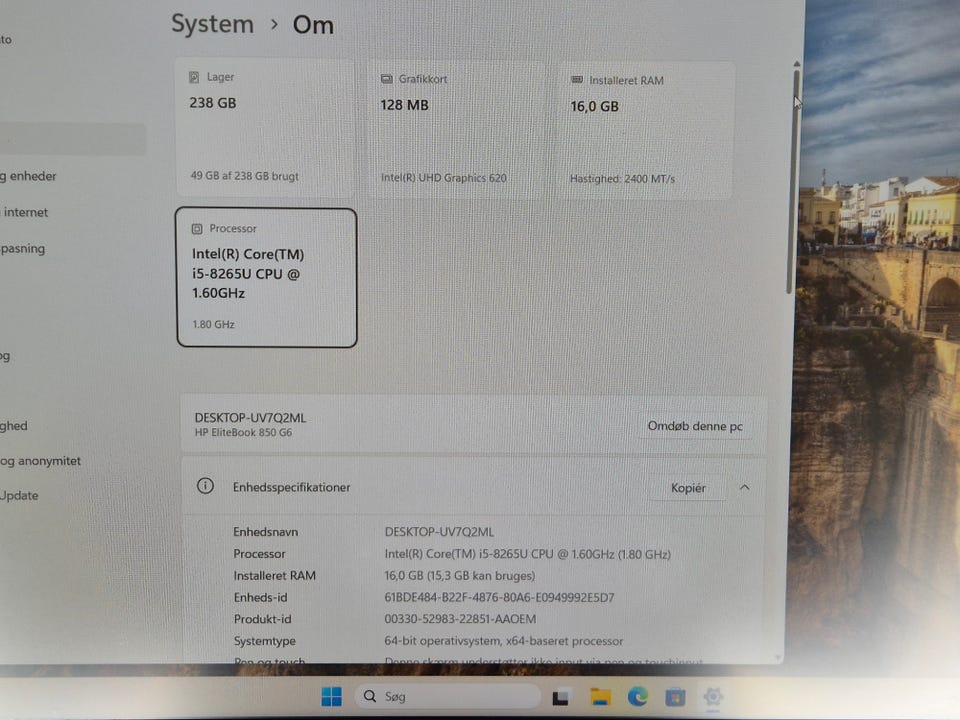
Task: Click the Systemtype label
Action: [x=264, y=641]
